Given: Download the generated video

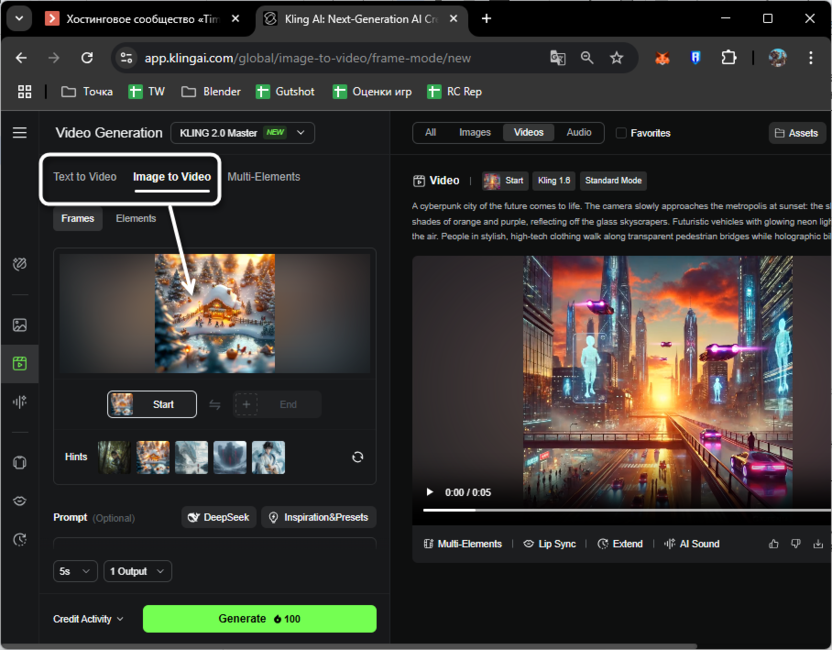Looking at the screenshot, I should (818, 544).
